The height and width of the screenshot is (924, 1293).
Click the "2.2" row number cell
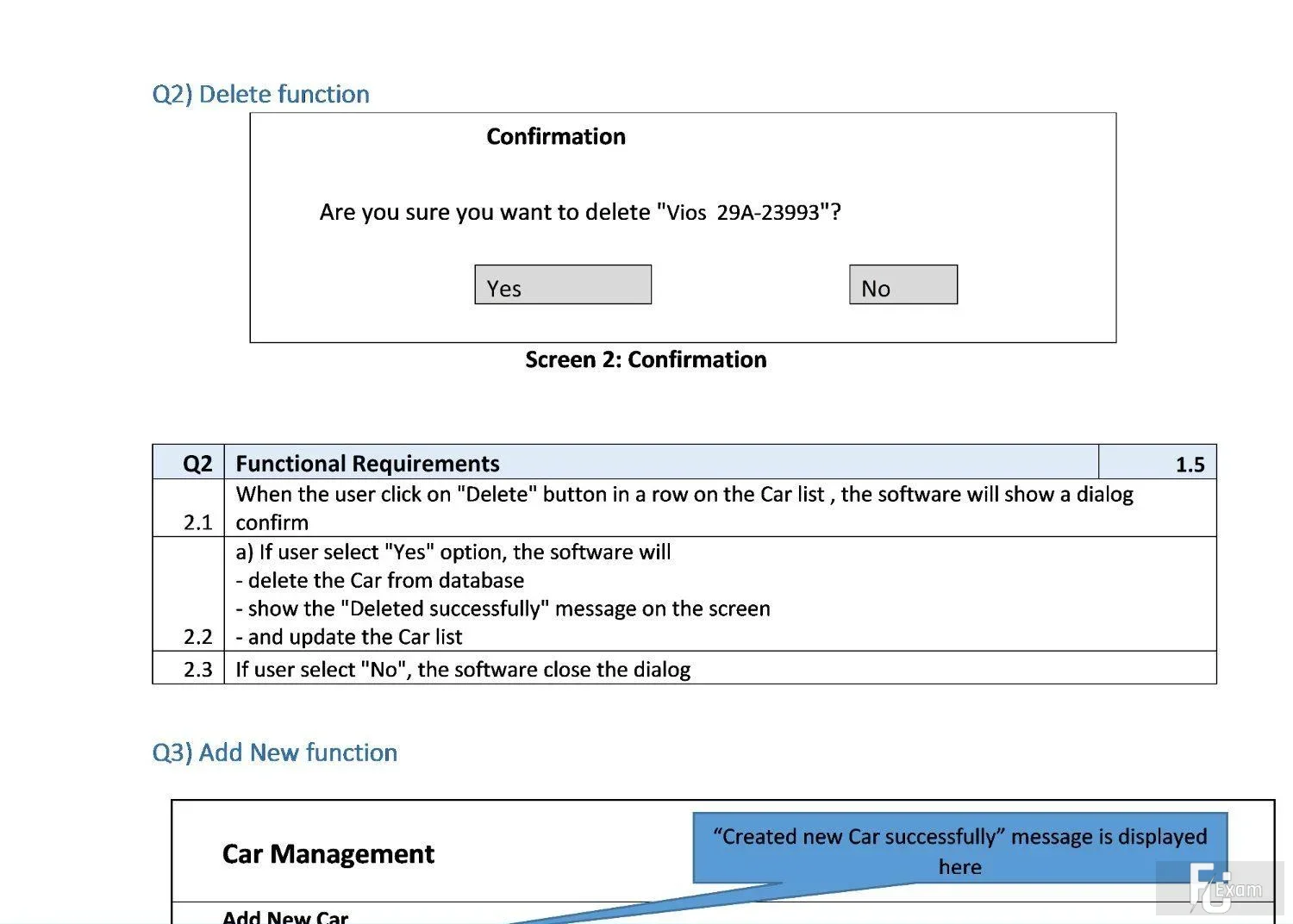tap(189, 594)
